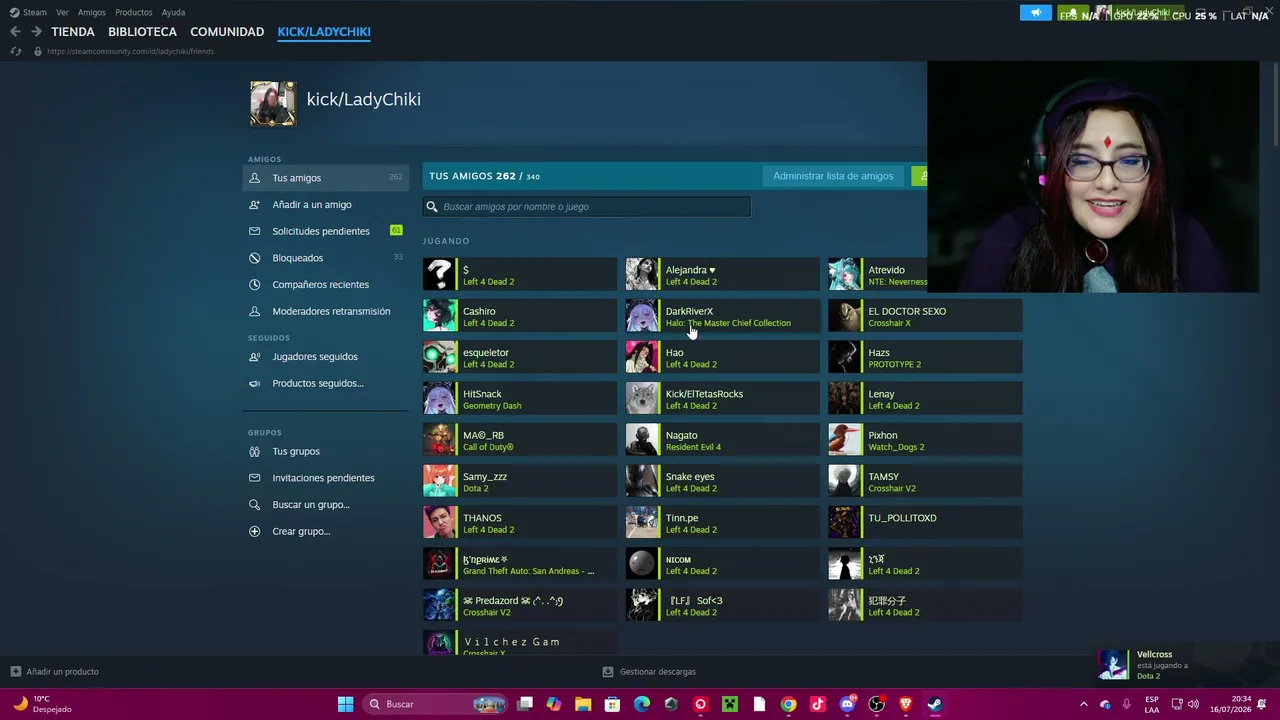Open friend TAMSY's card
Viewport: 1280px width, 720px height.
tap(925, 481)
